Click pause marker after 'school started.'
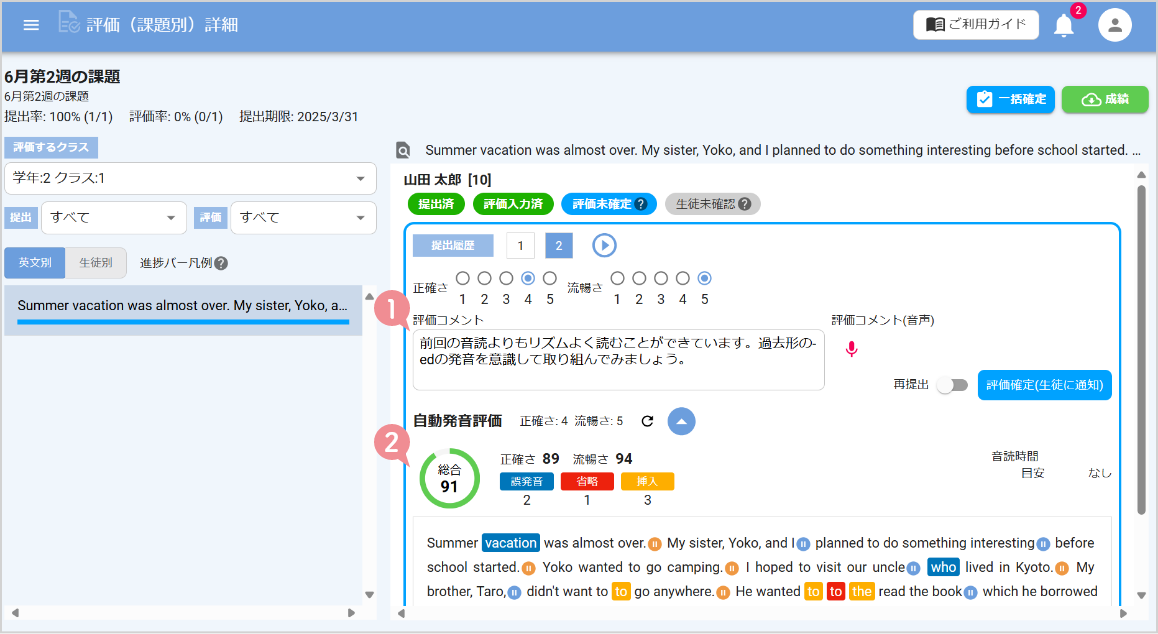The width and height of the screenshot is (1158, 634). 528,569
